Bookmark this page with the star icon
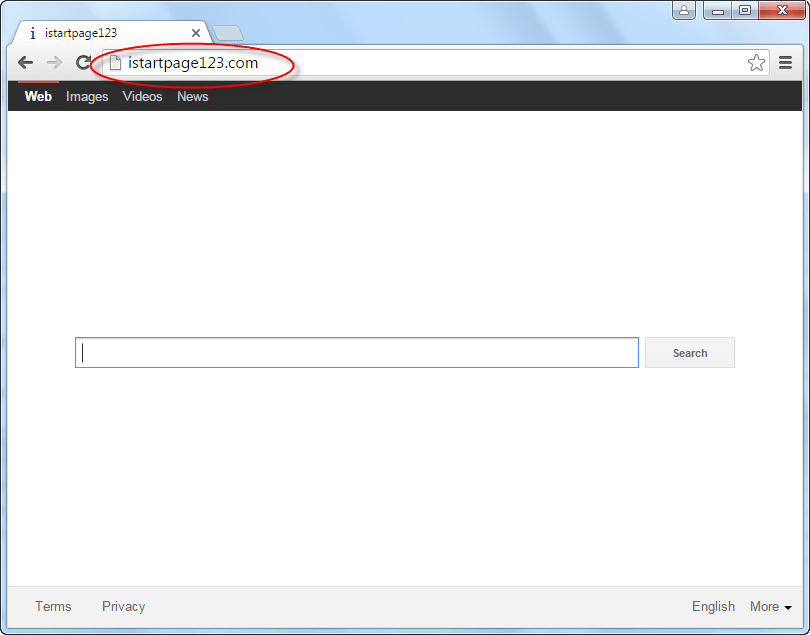 [x=756, y=63]
